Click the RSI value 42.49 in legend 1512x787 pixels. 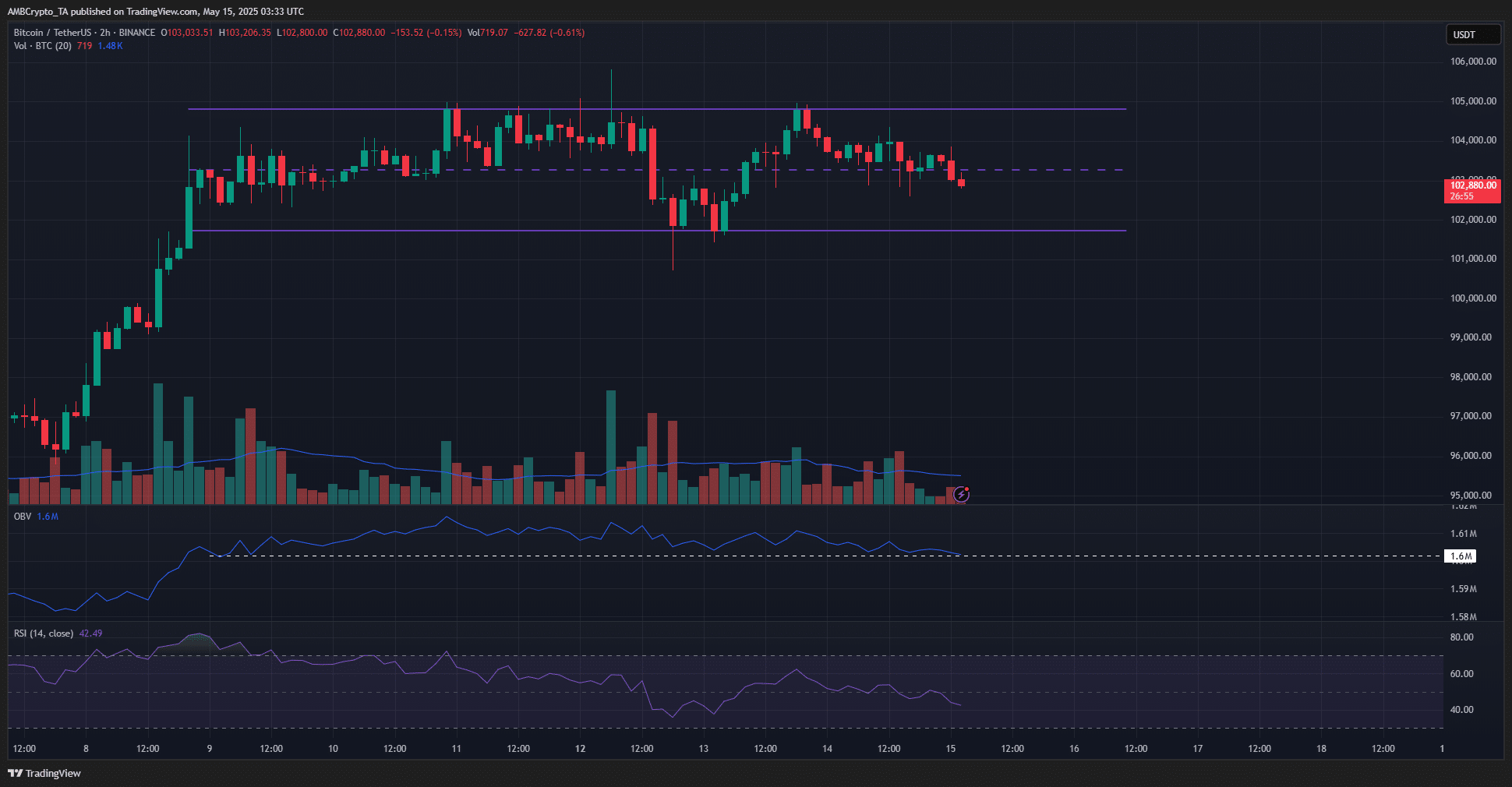click(x=90, y=633)
